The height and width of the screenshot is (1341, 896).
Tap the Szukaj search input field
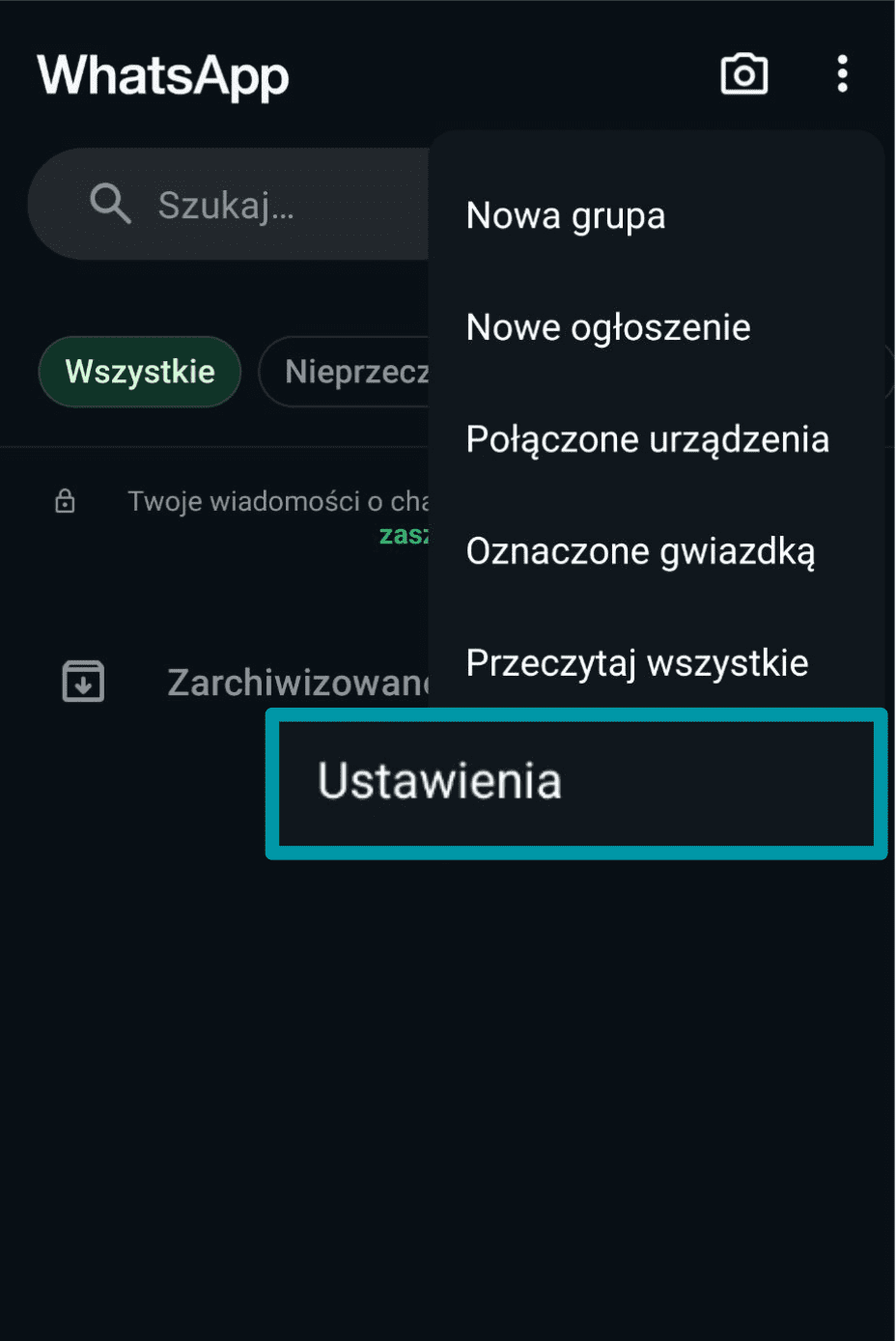(x=232, y=204)
